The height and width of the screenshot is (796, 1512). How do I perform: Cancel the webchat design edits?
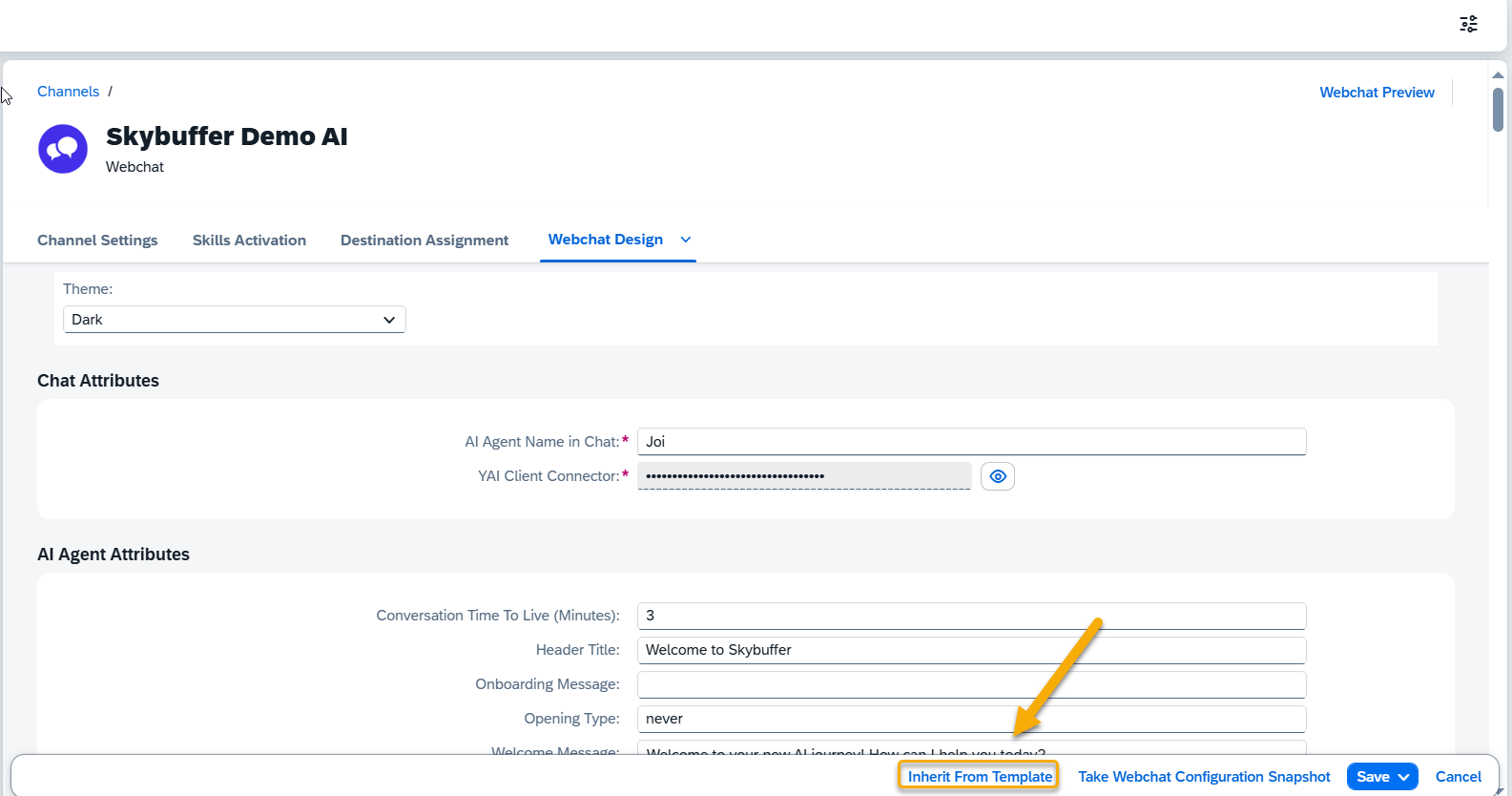point(1458,777)
